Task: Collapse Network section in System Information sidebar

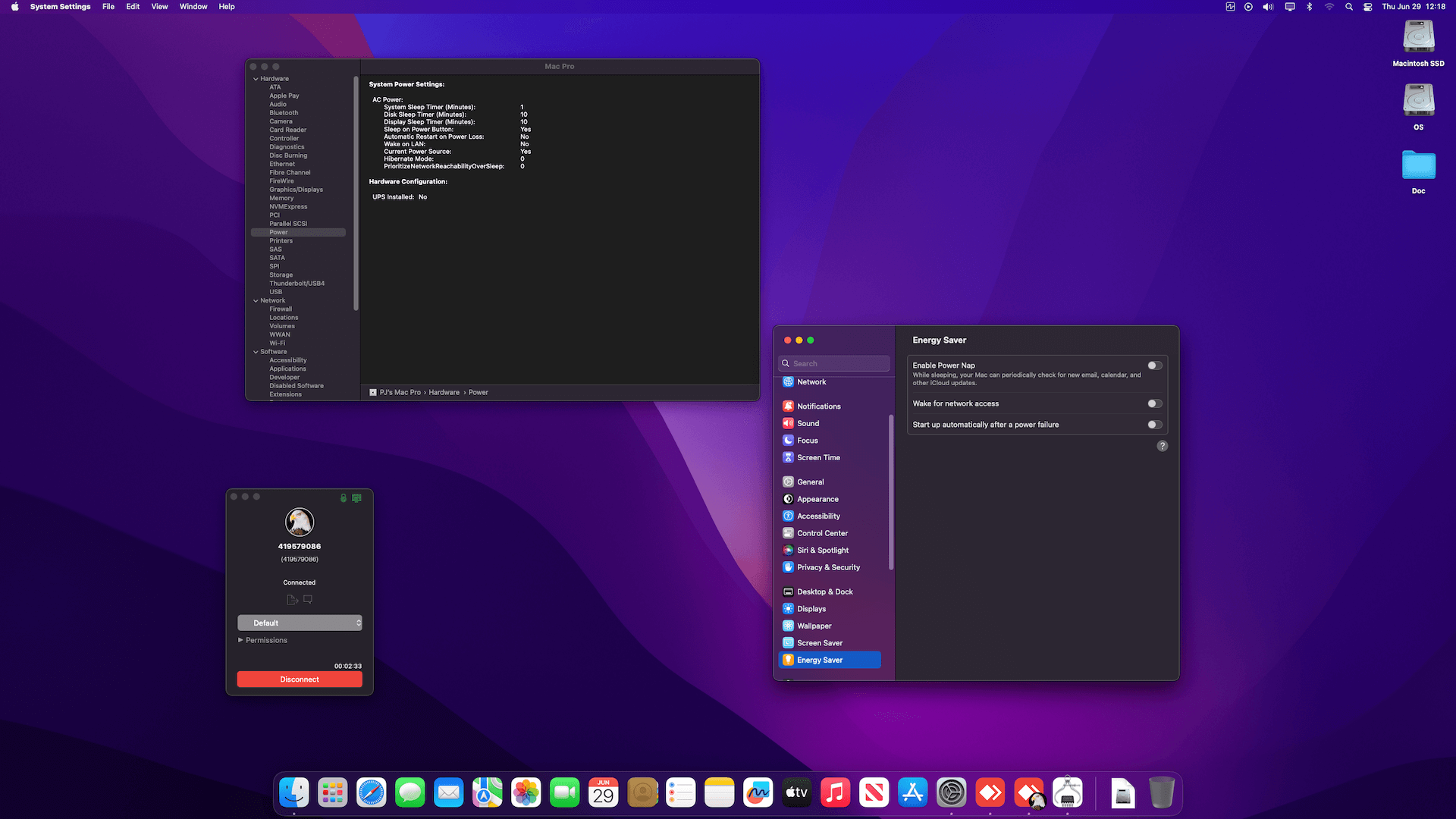Action: pos(256,301)
